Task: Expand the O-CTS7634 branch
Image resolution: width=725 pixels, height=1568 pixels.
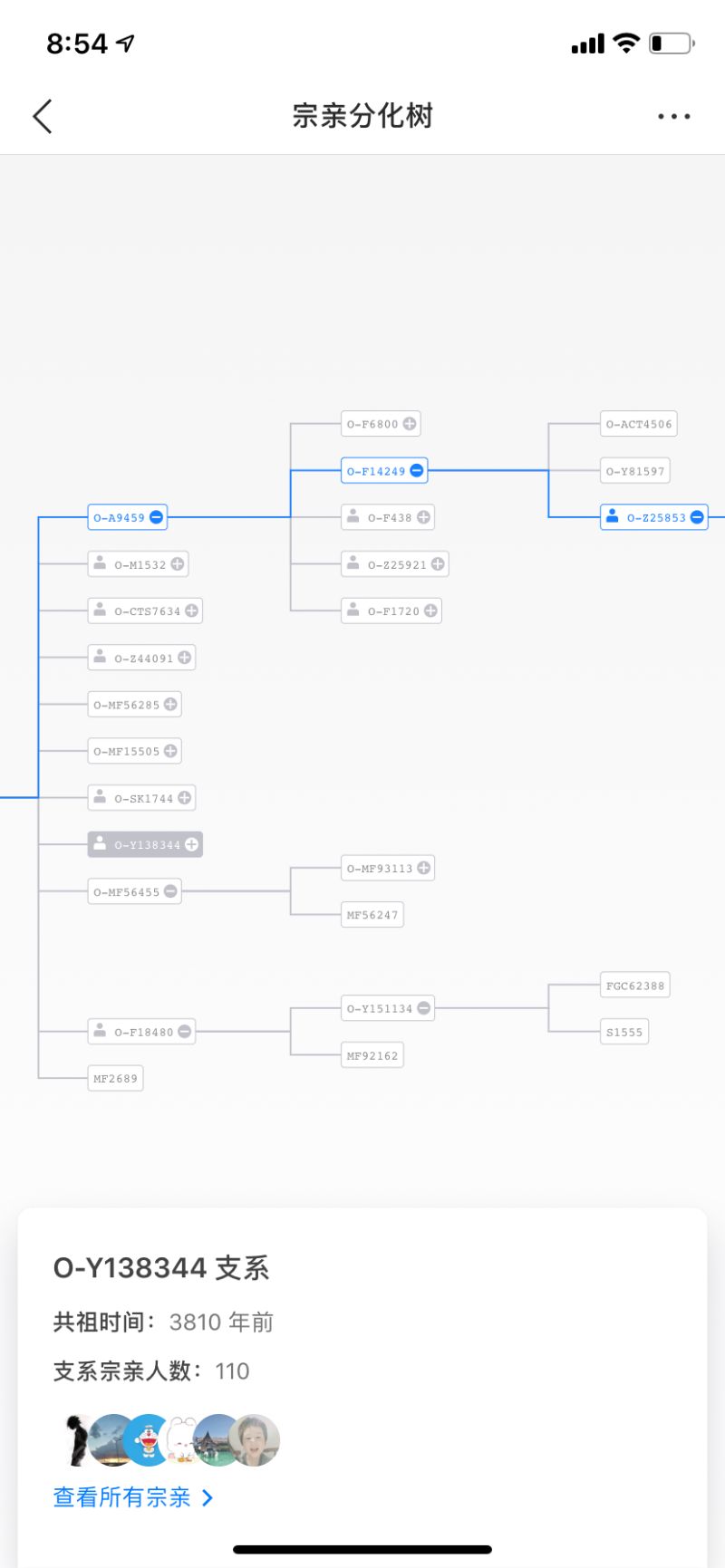Action: (x=191, y=611)
